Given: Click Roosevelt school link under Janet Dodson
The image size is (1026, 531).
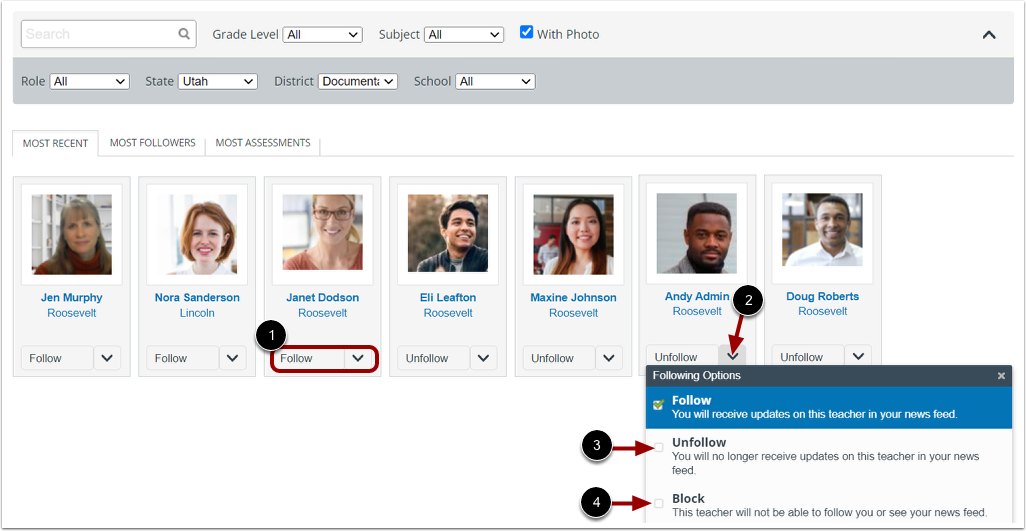Looking at the screenshot, I should 323,313.
